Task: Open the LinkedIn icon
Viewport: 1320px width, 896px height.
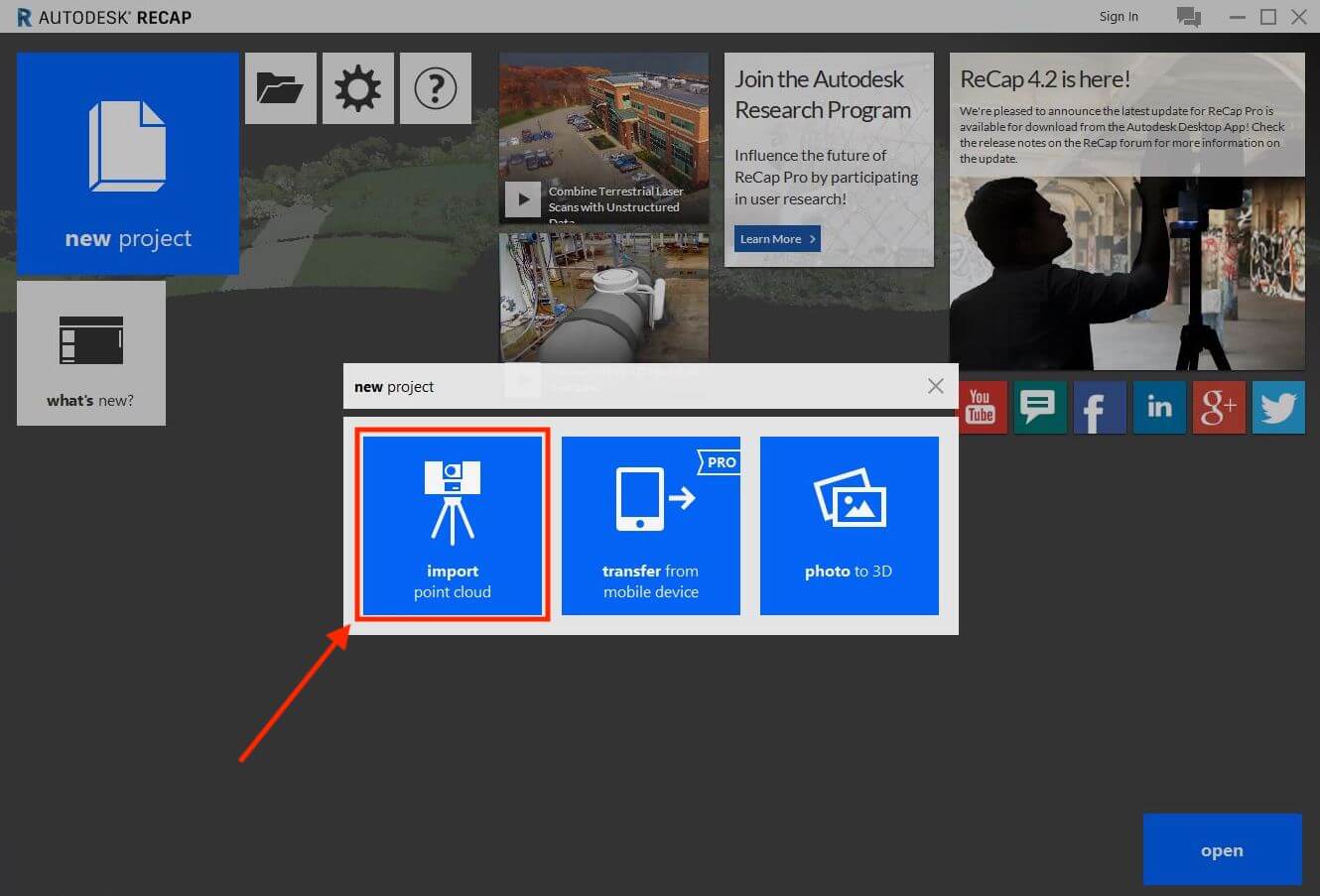Action: 1159,407
